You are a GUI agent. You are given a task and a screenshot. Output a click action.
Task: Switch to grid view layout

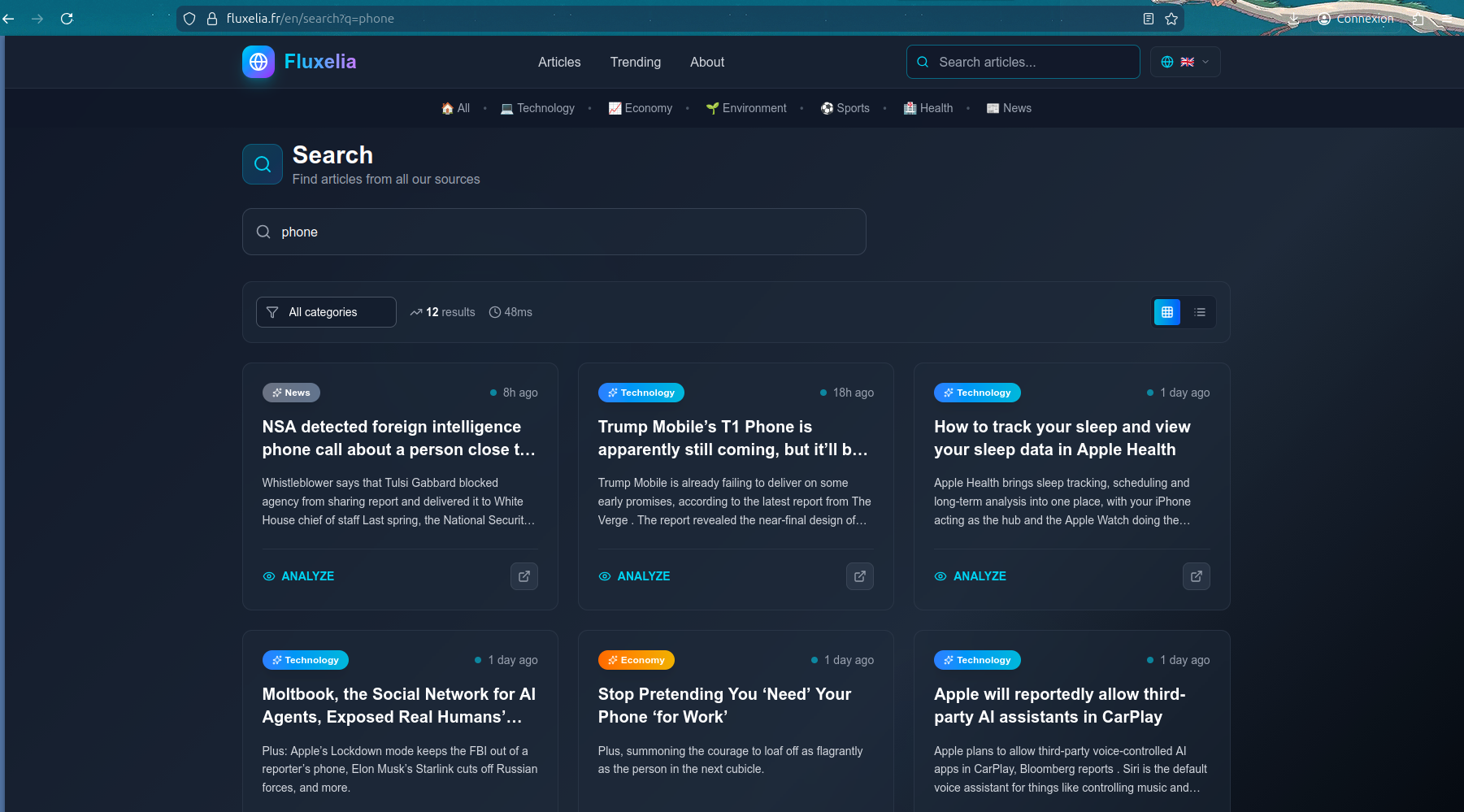1167,312
